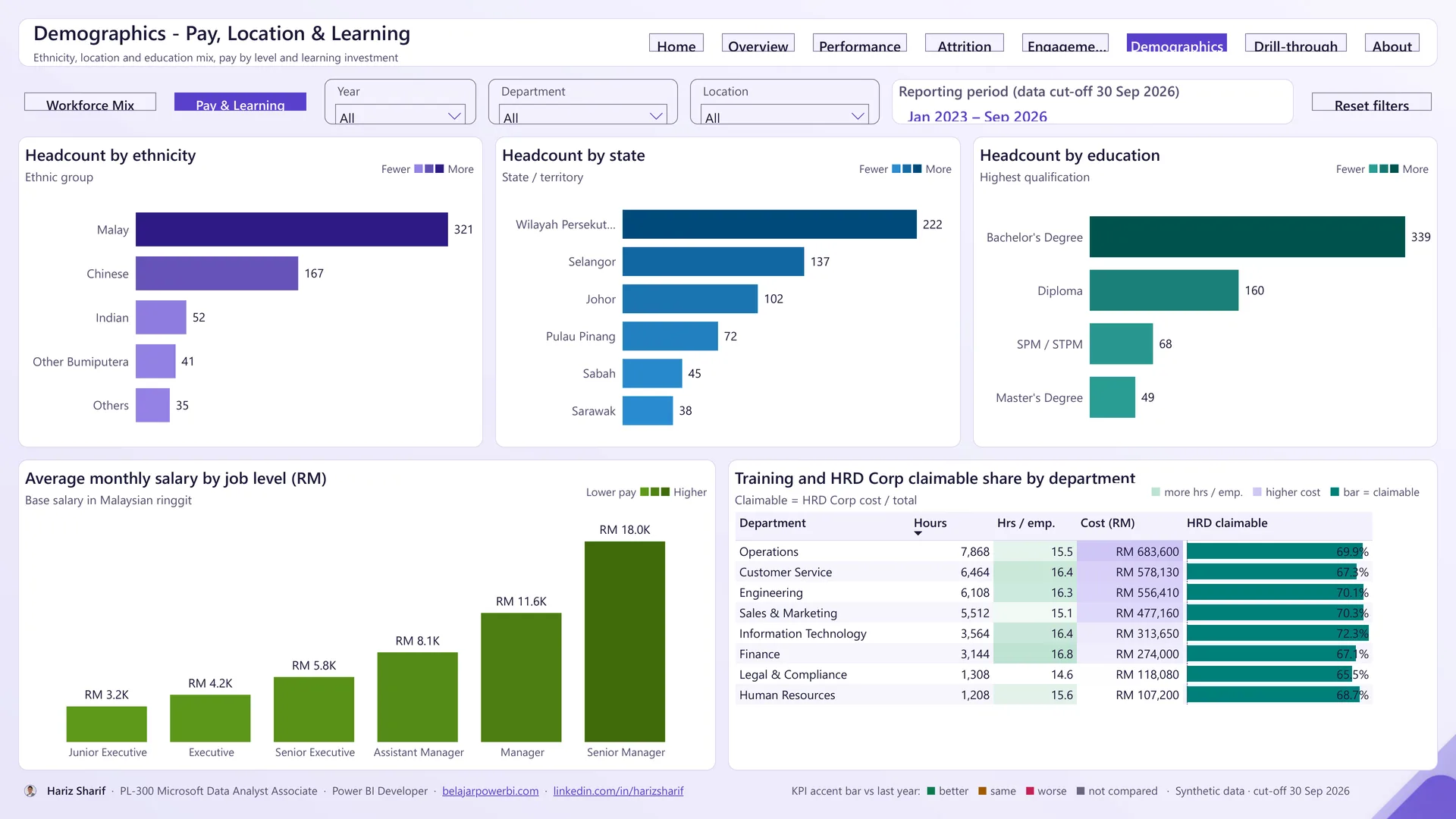Viewport: 1456px width, 819px height.
Task: Open the belajarpowerbi.com link
Action: 491,791
